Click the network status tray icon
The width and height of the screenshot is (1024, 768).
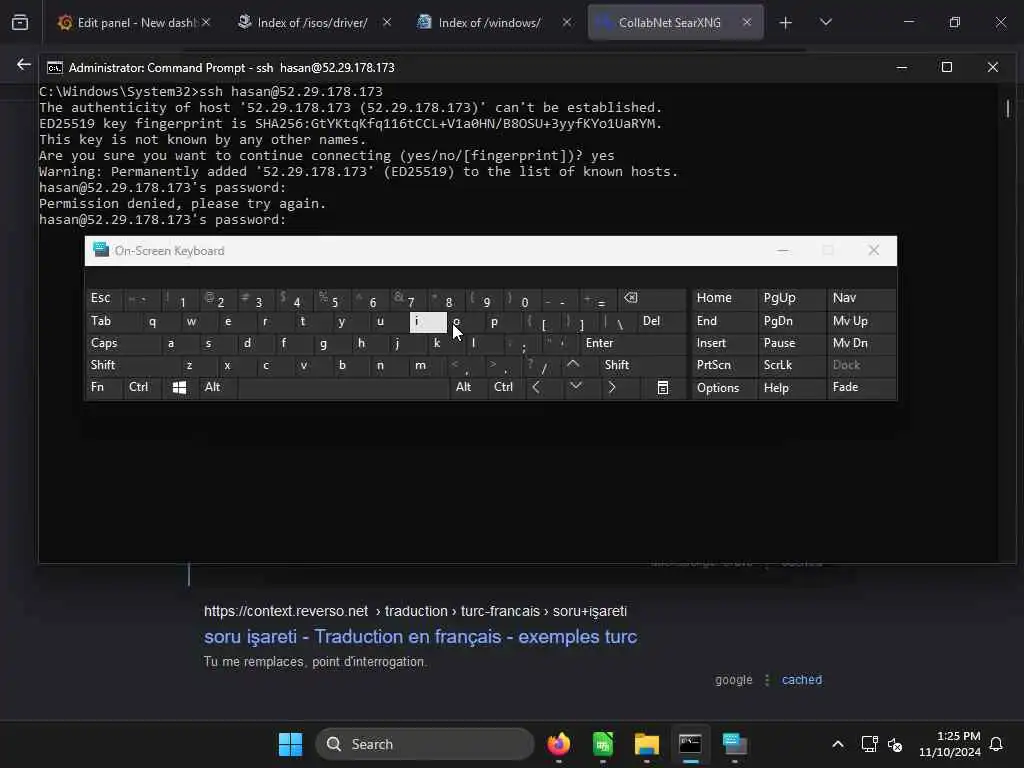869,744
